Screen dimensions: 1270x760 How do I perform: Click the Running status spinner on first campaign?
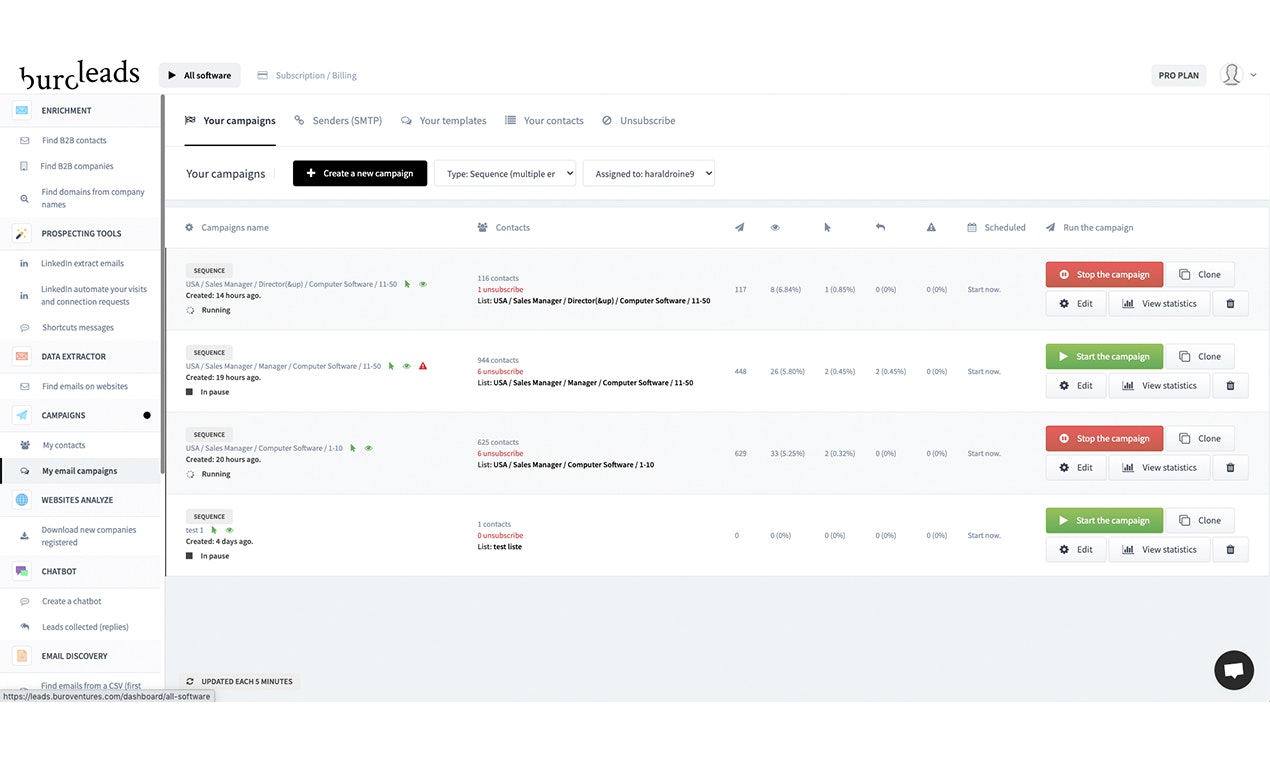[190, 310]
